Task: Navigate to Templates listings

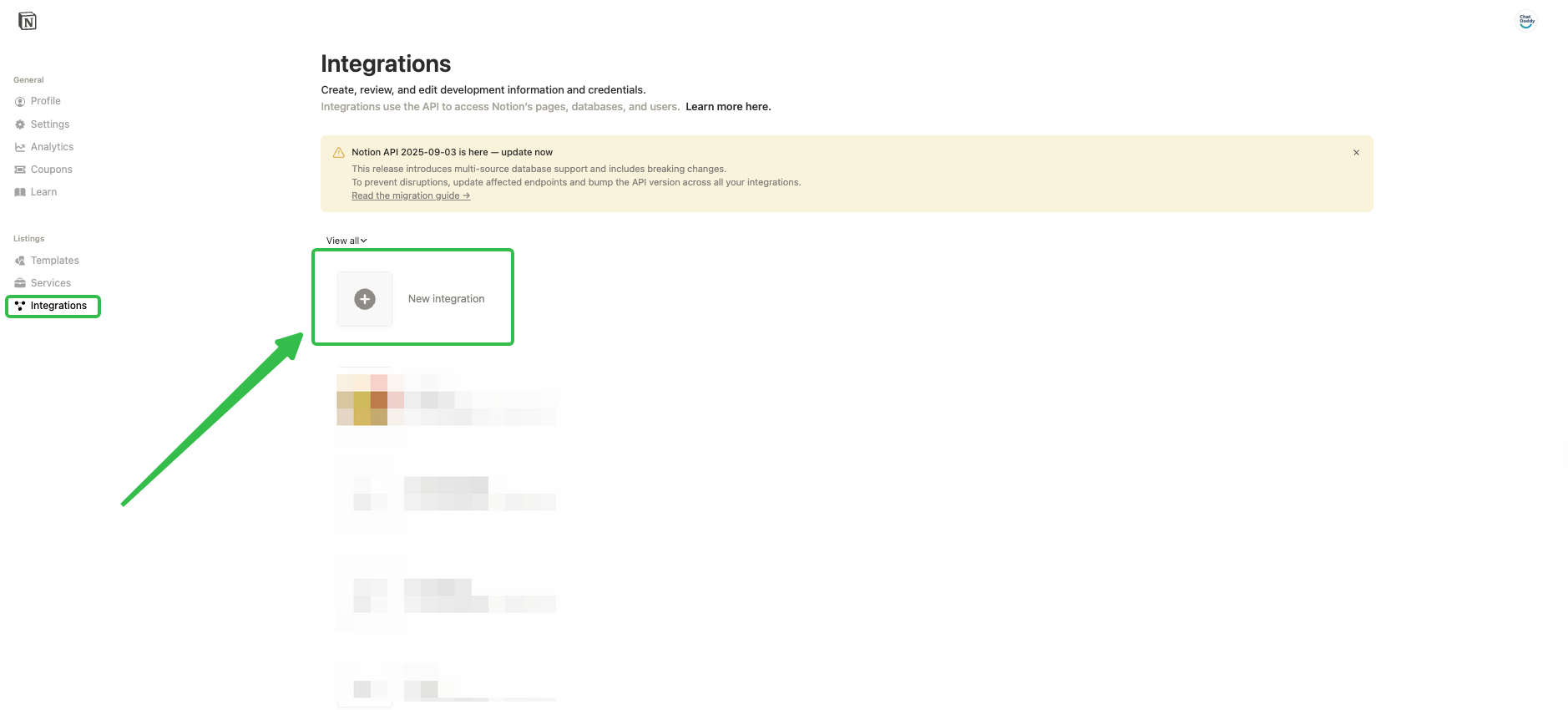Action: 55,261
